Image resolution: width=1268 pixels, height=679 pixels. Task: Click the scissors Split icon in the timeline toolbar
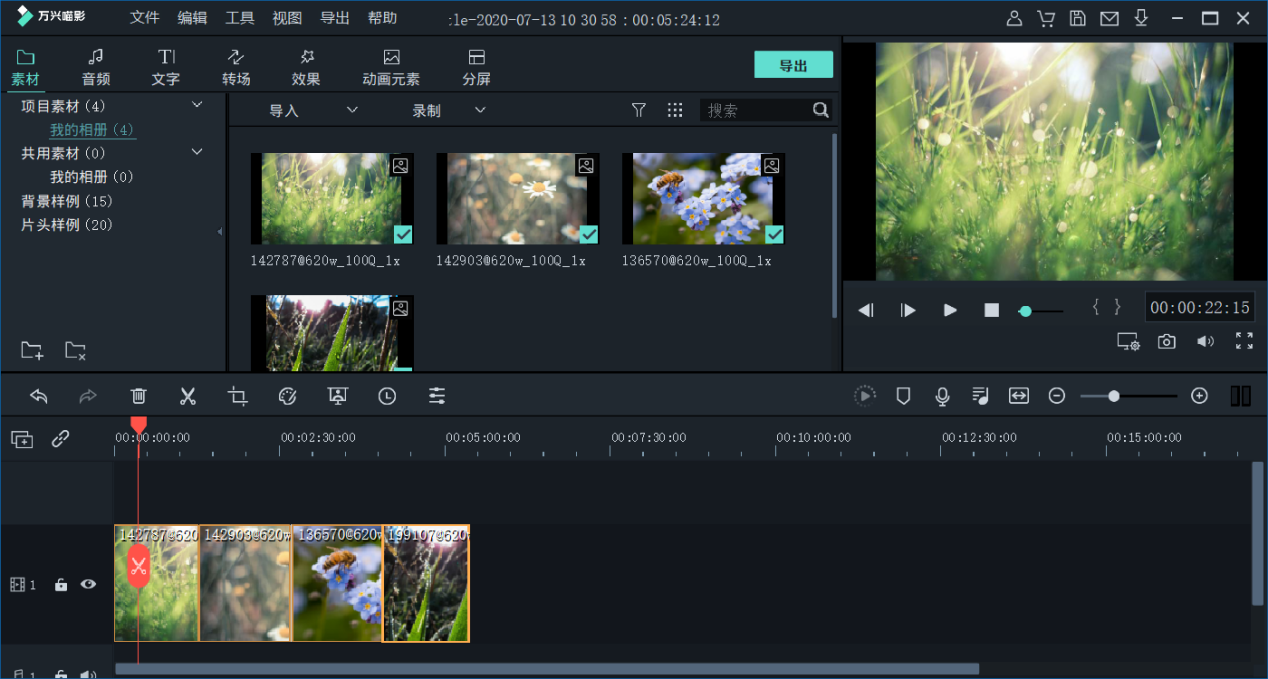pyautogui.click(x=188, y=396)
